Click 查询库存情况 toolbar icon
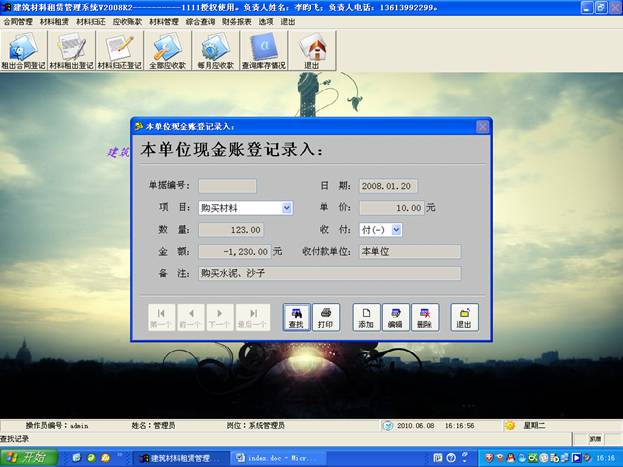Screen dimensions: 623x467 click(263, 51)
